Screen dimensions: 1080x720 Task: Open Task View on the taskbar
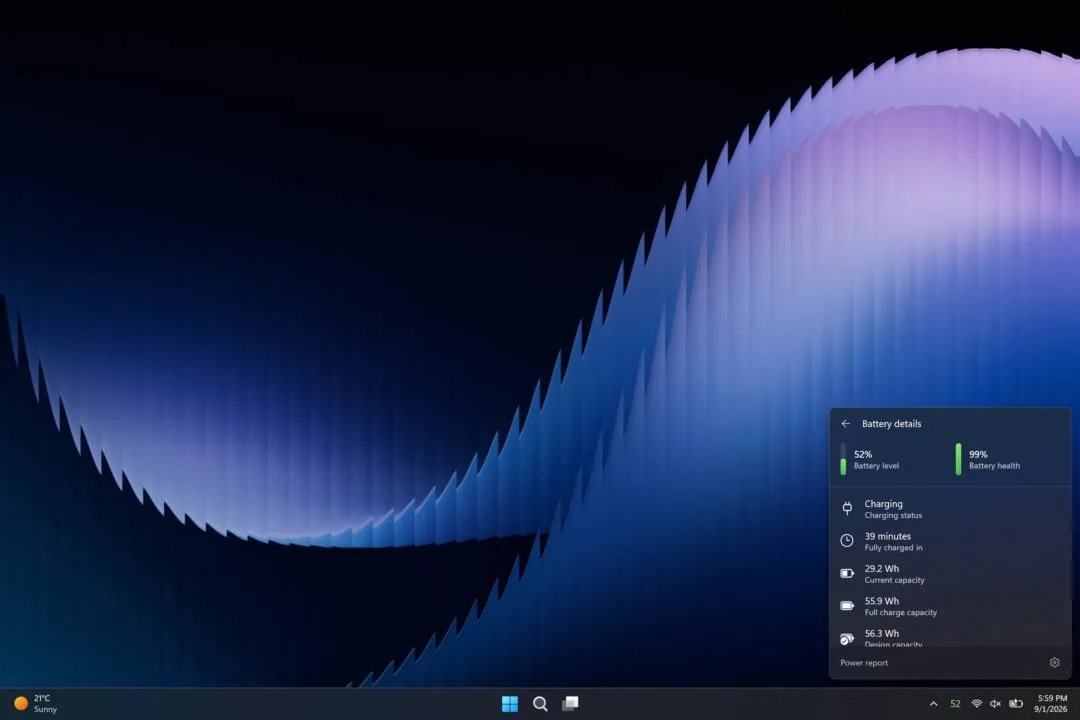tap(570, 703)
